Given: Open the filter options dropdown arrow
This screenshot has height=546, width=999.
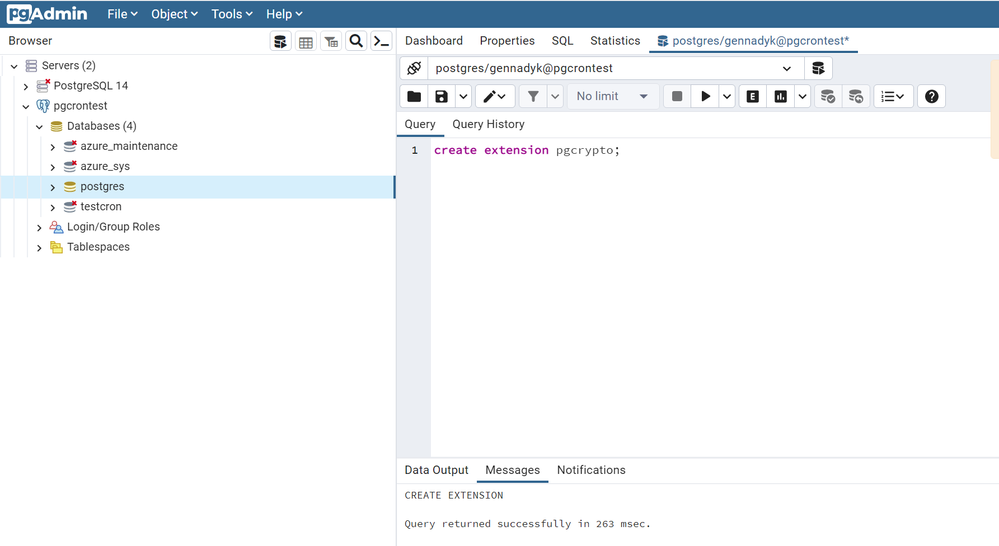Looking at the screenshot, I should 555,96.
